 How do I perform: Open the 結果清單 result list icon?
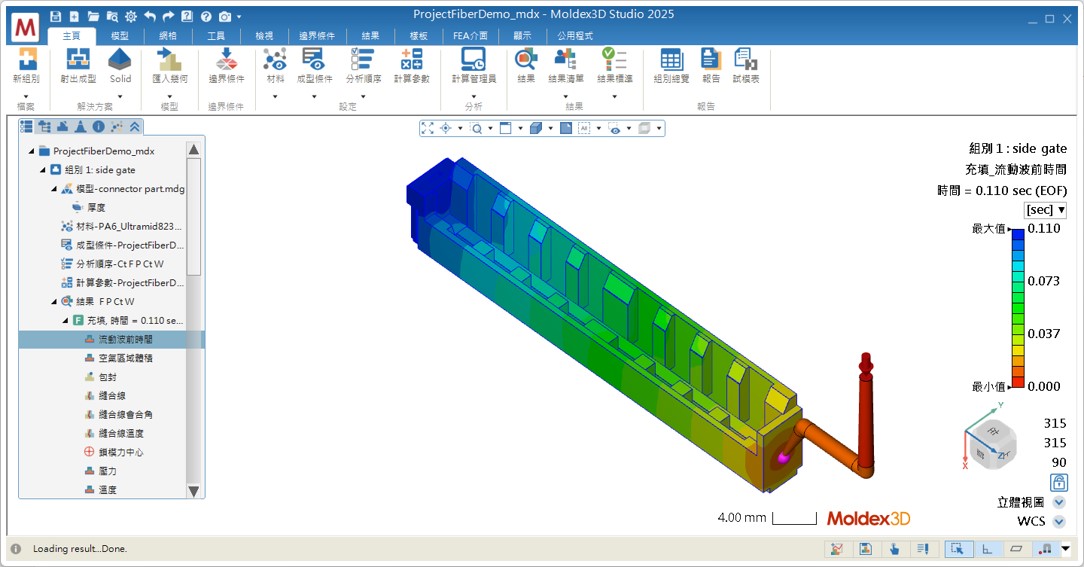tap(566, 66)
